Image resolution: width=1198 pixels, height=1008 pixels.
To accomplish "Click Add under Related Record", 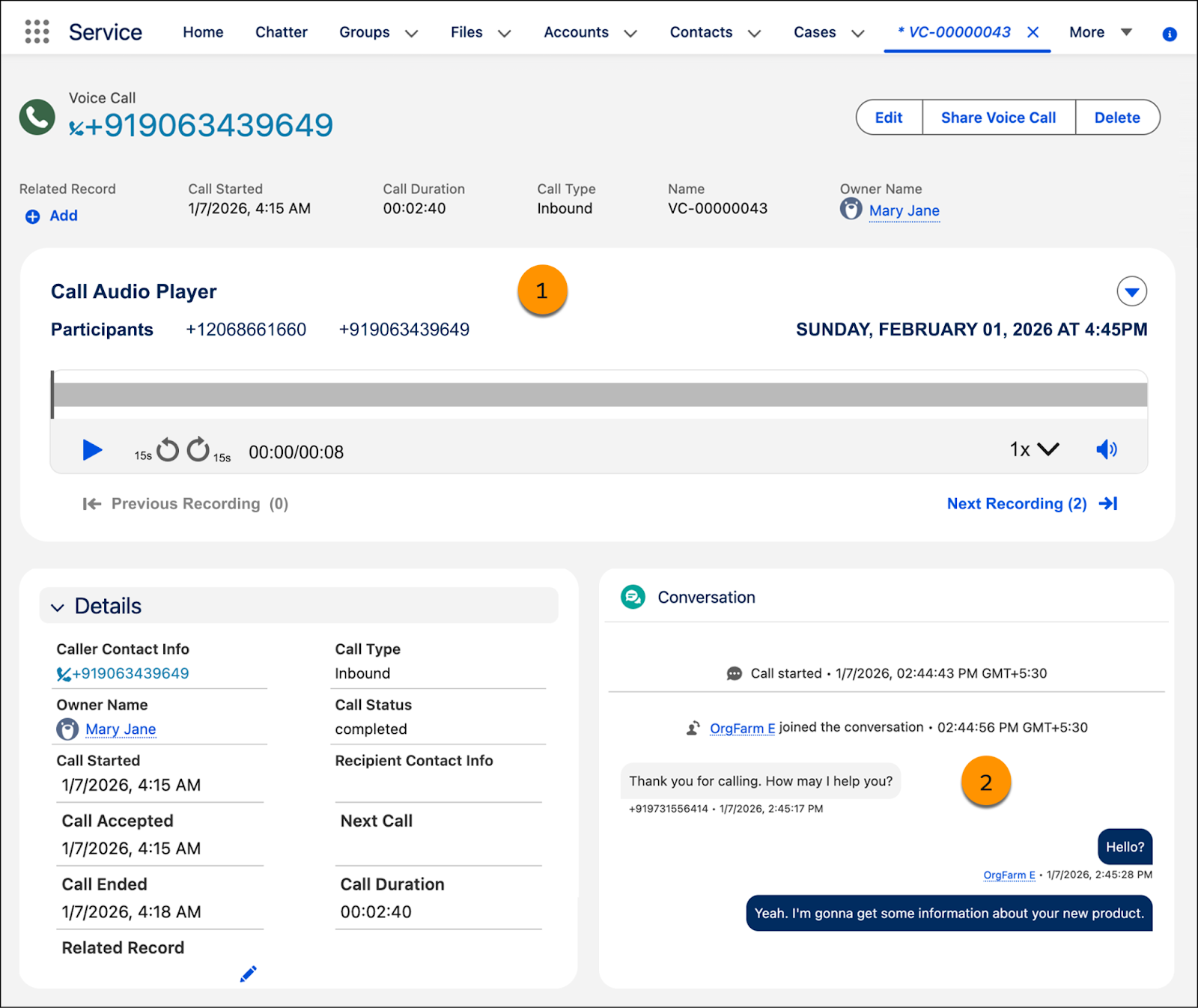I will 64,216.
